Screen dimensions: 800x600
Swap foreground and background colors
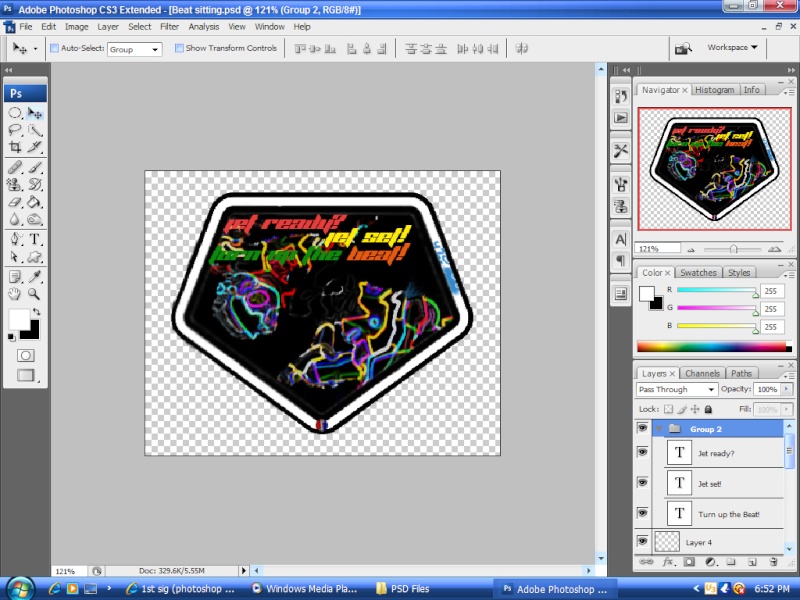point(36,312)
